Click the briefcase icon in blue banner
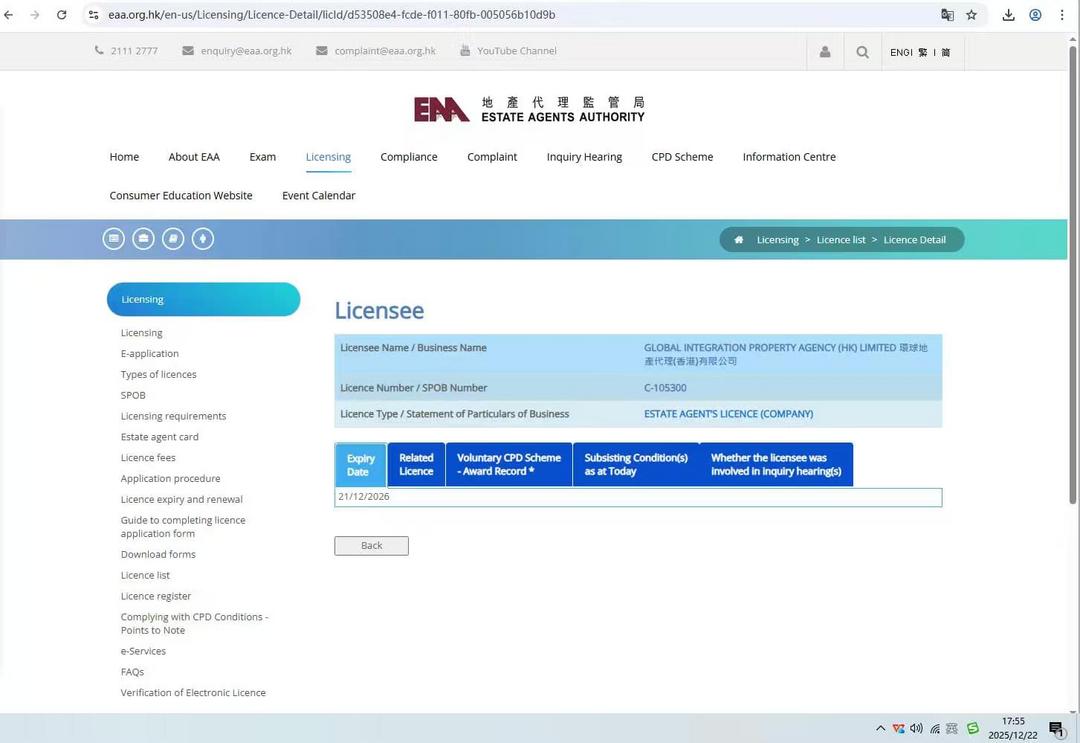The height and width of the screenshot is (743, 1080). (x=143, y=239)
